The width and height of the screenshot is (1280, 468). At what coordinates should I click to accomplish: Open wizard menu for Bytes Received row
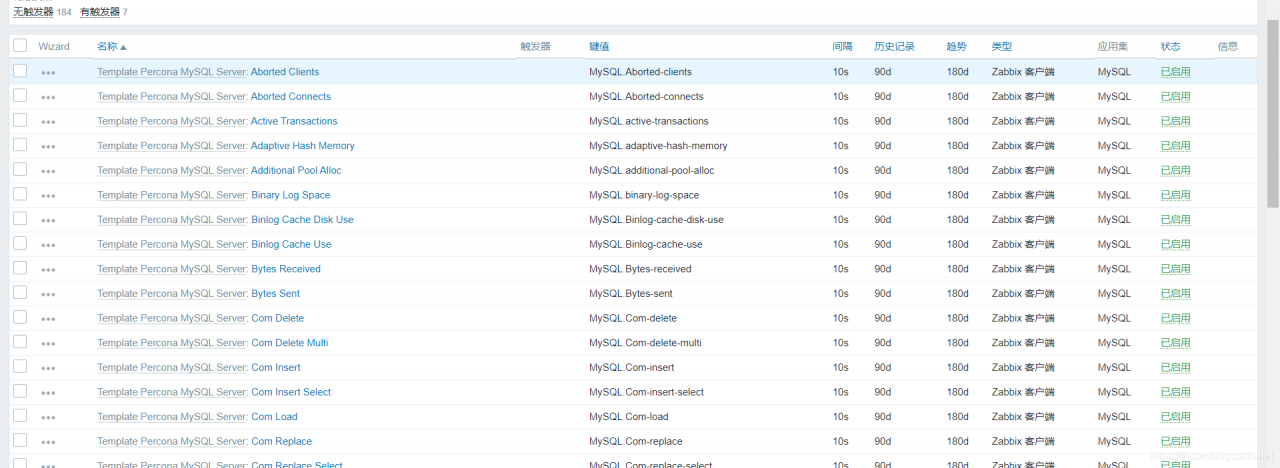tap(48, 270)
